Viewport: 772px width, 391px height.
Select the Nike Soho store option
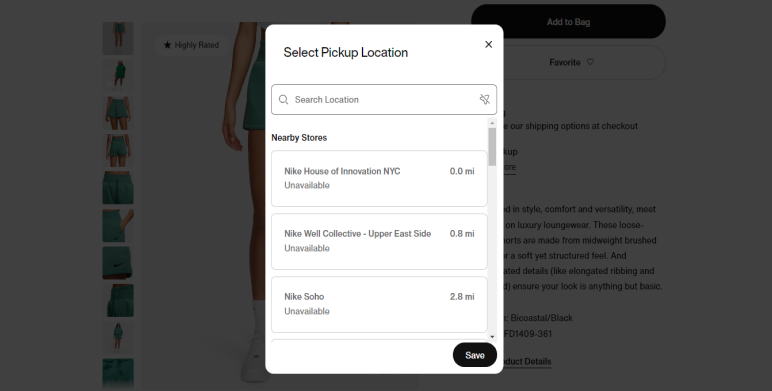point(379,304)
